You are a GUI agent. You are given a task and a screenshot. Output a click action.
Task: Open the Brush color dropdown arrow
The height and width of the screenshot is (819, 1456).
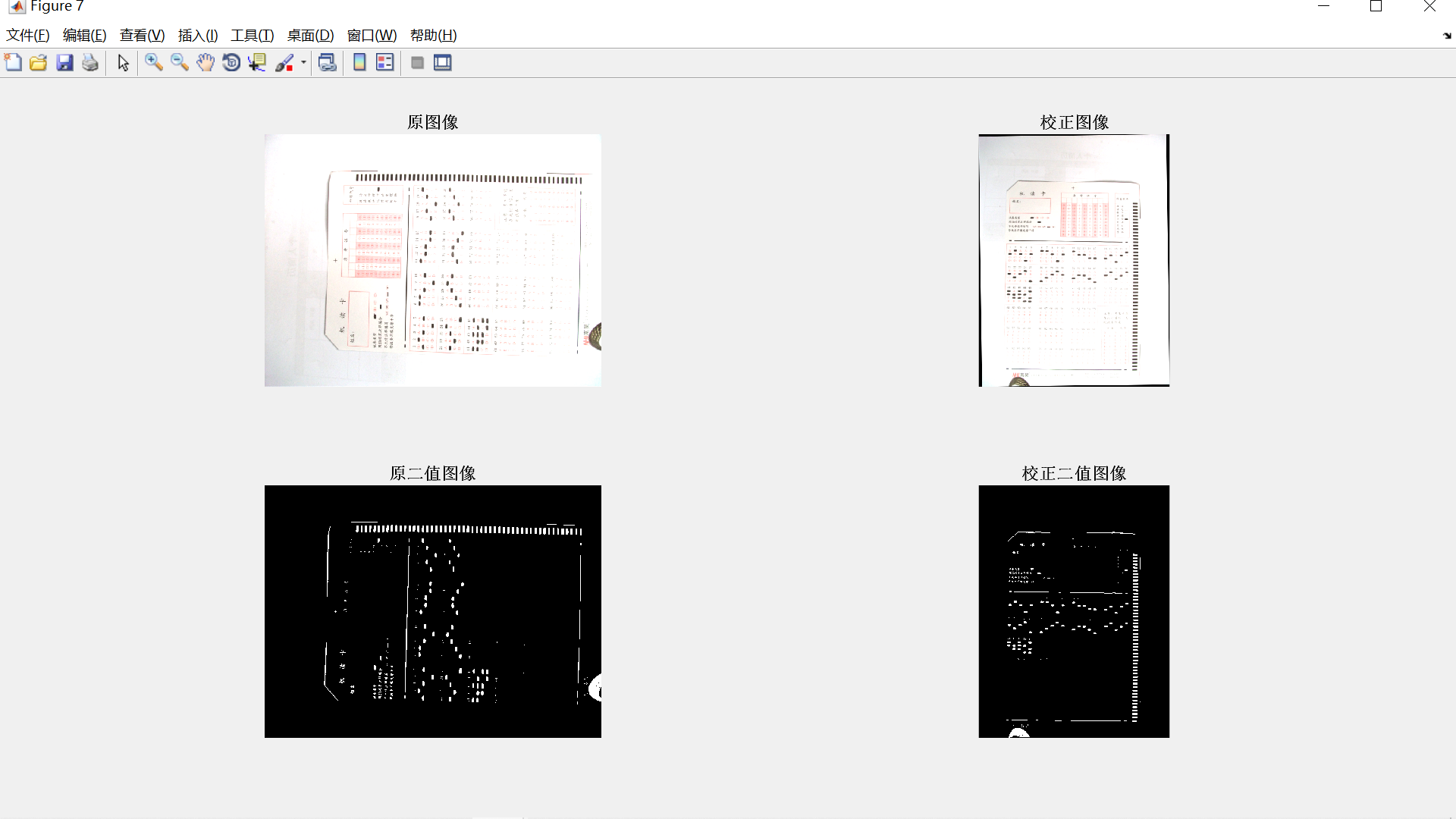pos(303,63)
